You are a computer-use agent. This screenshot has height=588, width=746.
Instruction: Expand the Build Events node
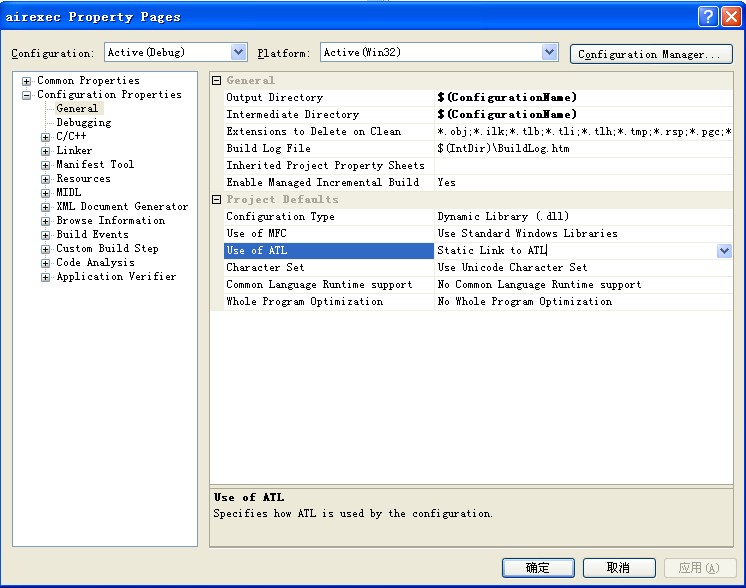46,235
